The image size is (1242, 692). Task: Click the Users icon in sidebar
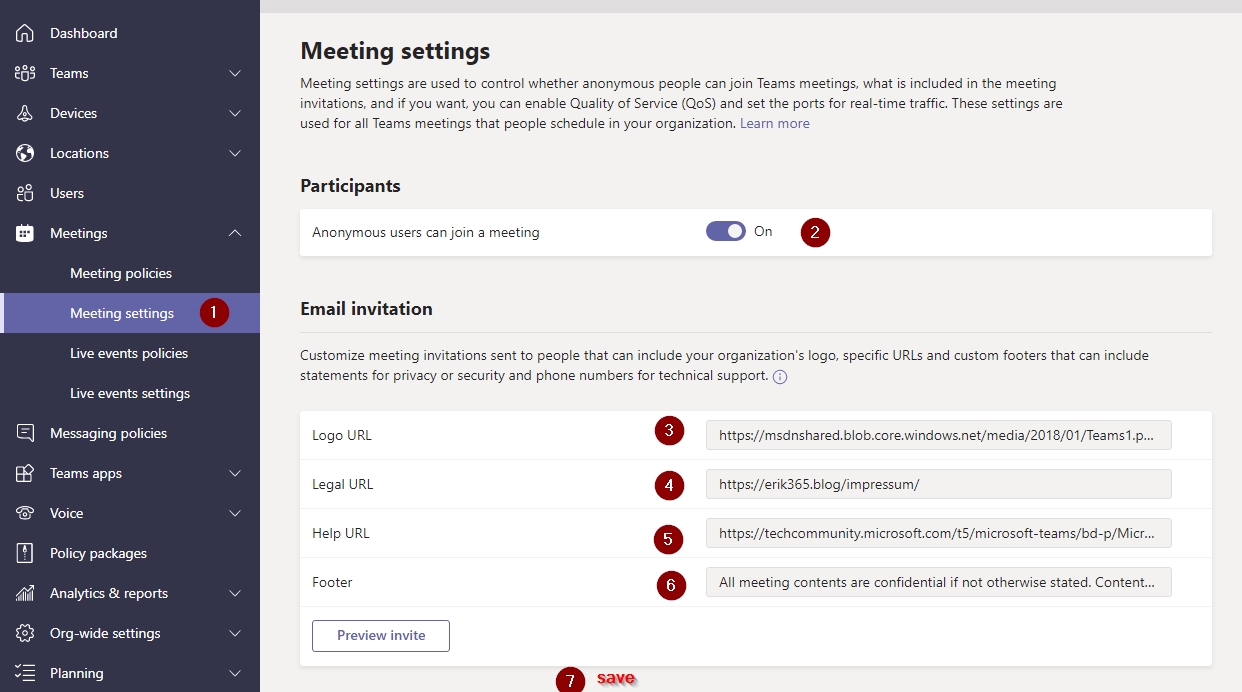(25, 193)
